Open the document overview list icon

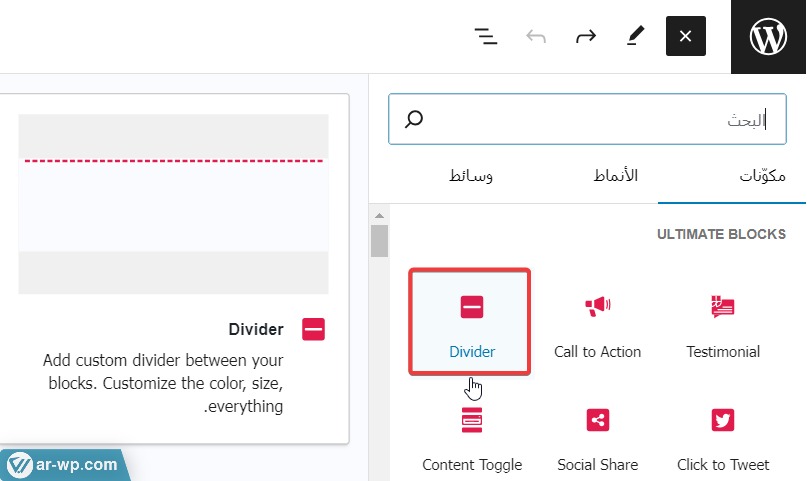coord(486,37)
